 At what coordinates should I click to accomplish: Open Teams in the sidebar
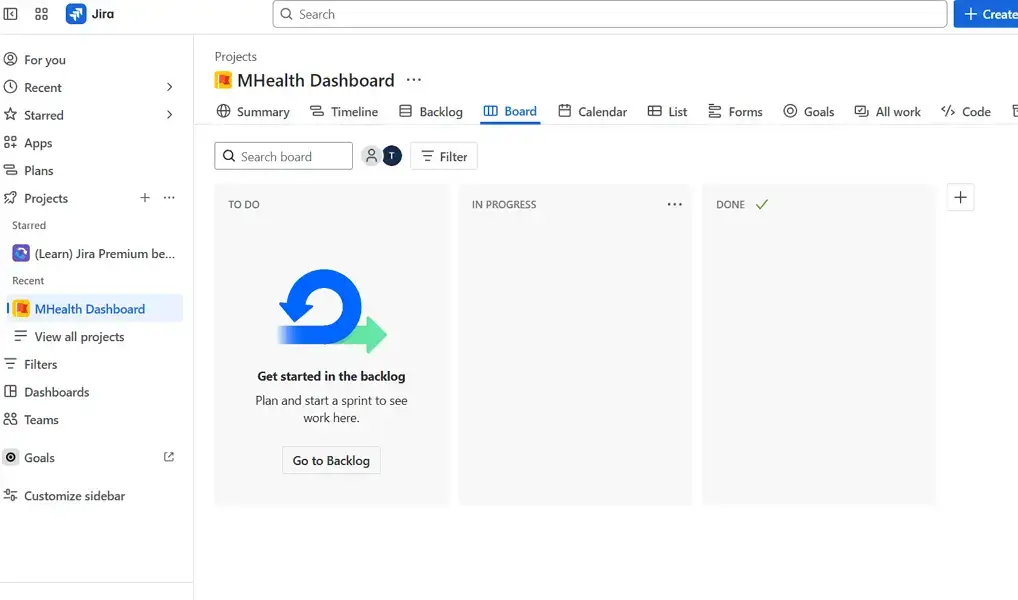pos(41,419)
